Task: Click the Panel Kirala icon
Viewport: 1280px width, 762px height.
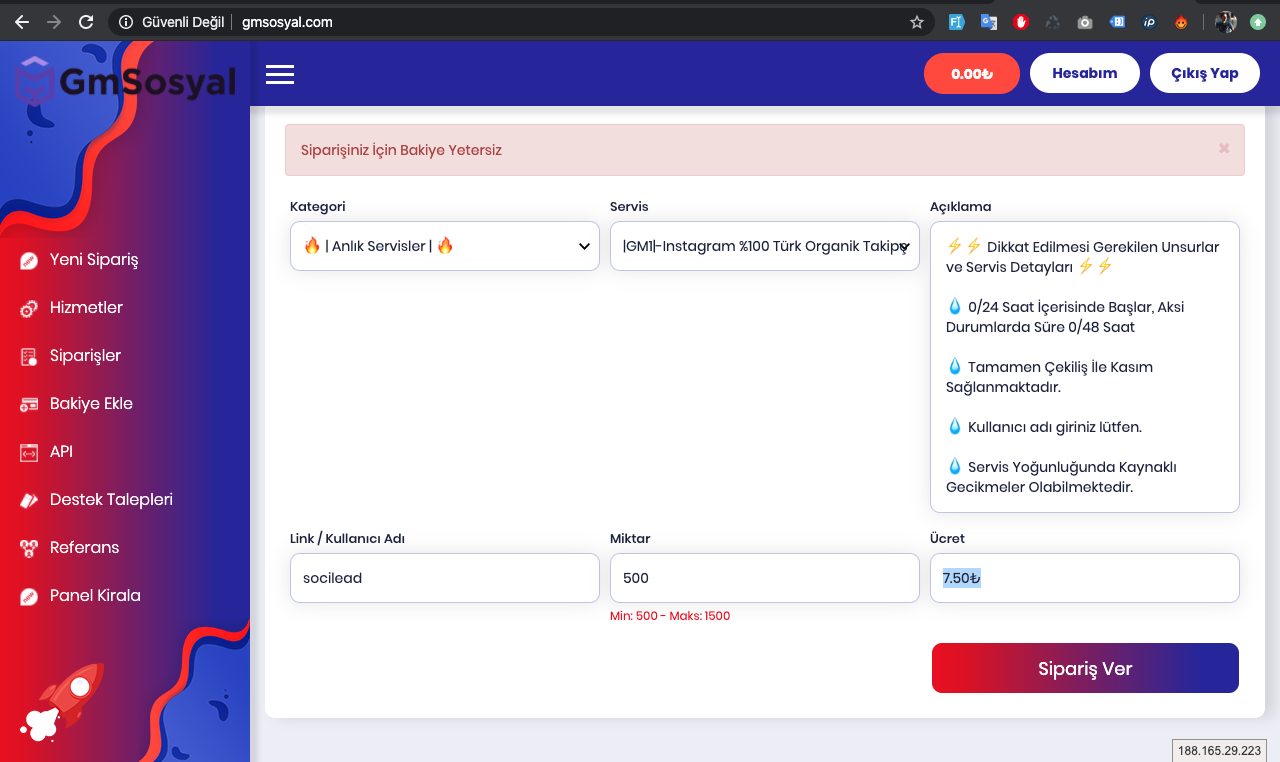Action: coord(29,596)
